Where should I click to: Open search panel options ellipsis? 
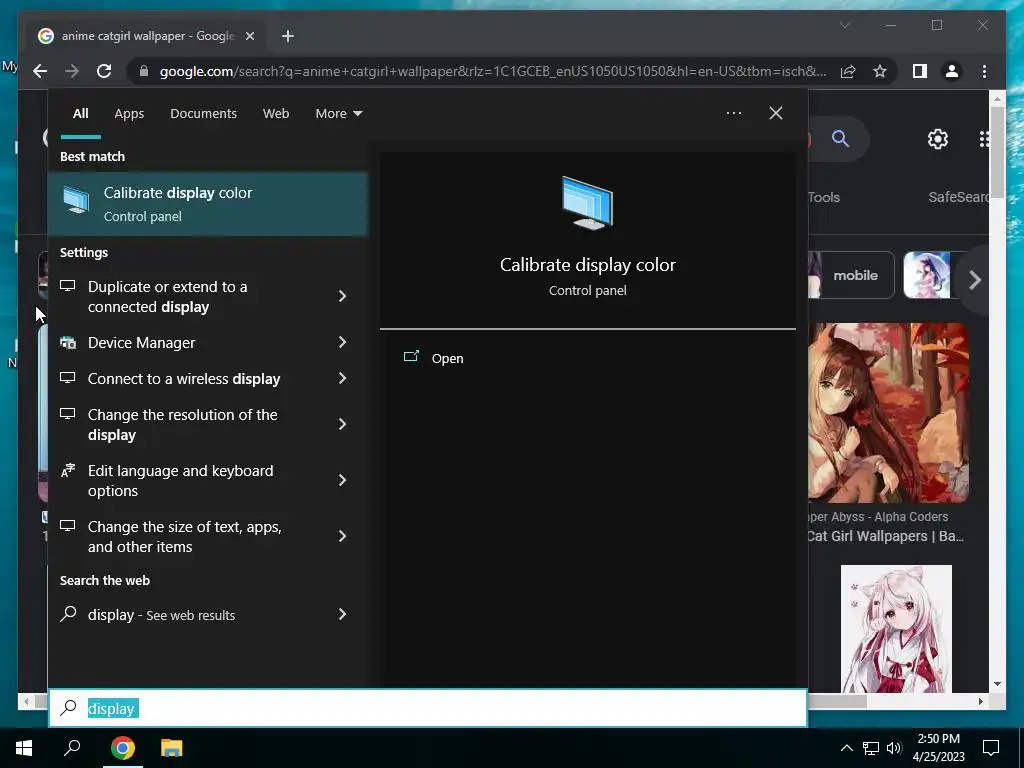pos(733,113)
